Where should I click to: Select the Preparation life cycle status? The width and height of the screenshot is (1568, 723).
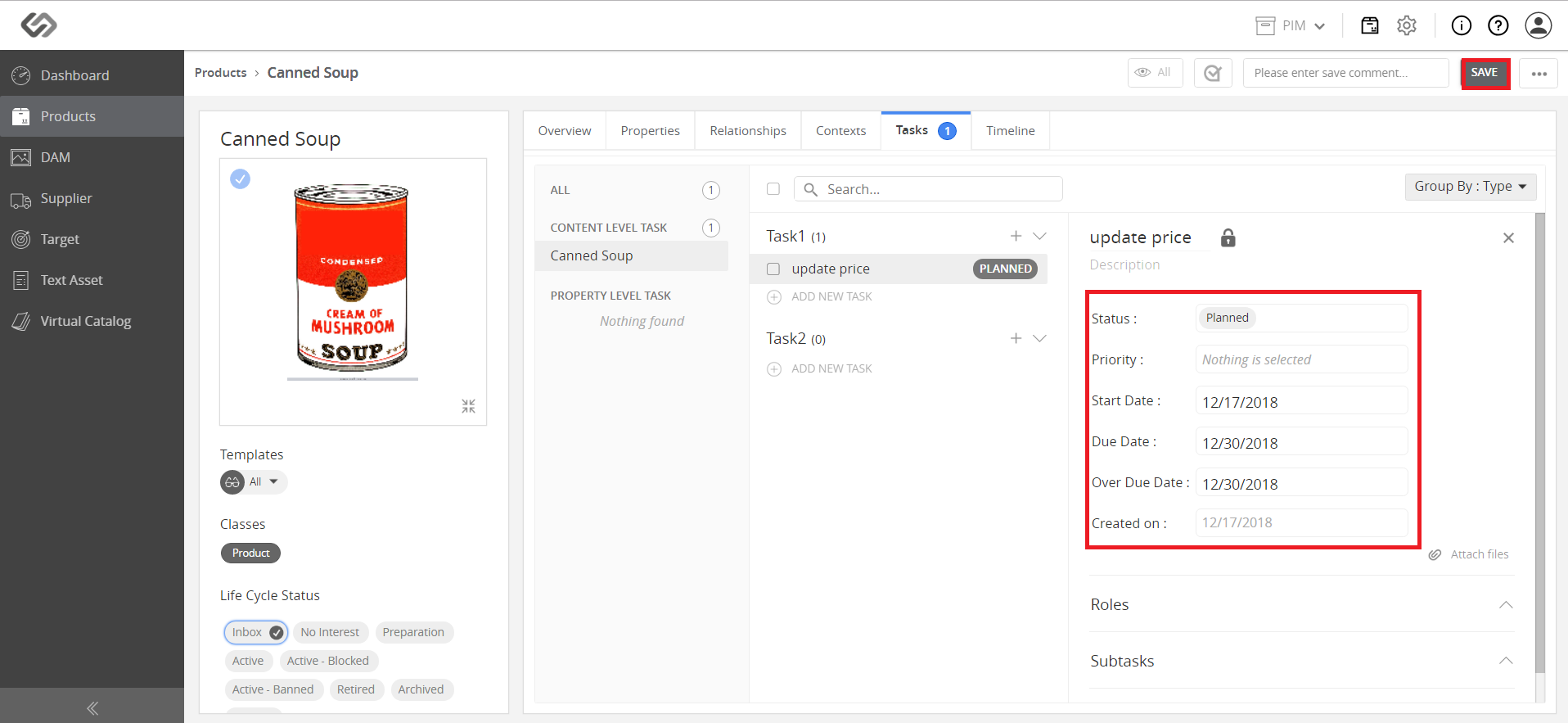pyautogui.click(x=413, y=632)
